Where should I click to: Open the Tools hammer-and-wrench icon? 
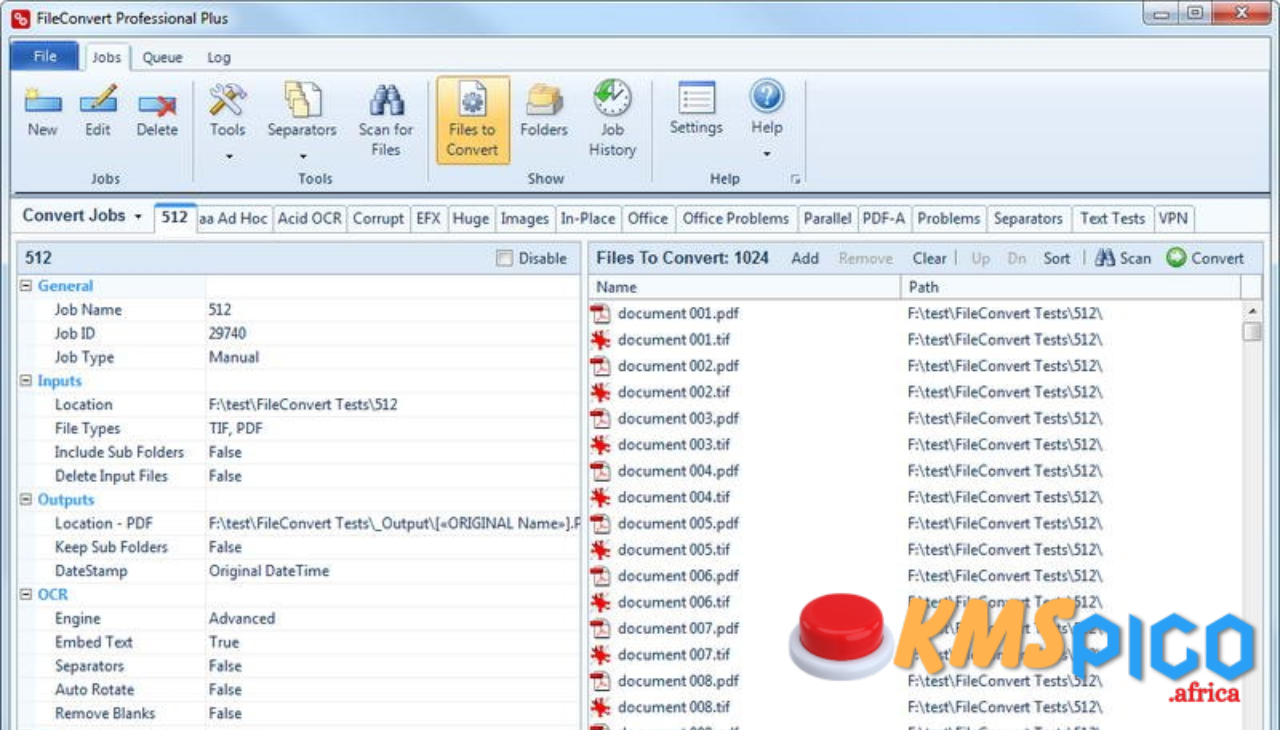228,100
